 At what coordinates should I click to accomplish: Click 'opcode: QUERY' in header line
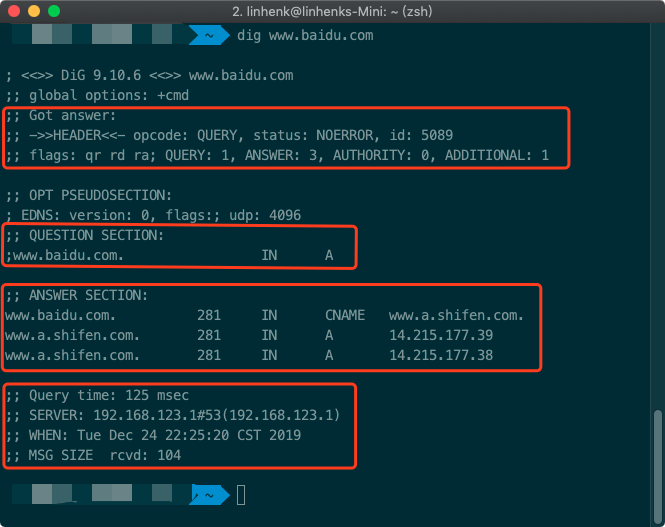tap(188, 135)
